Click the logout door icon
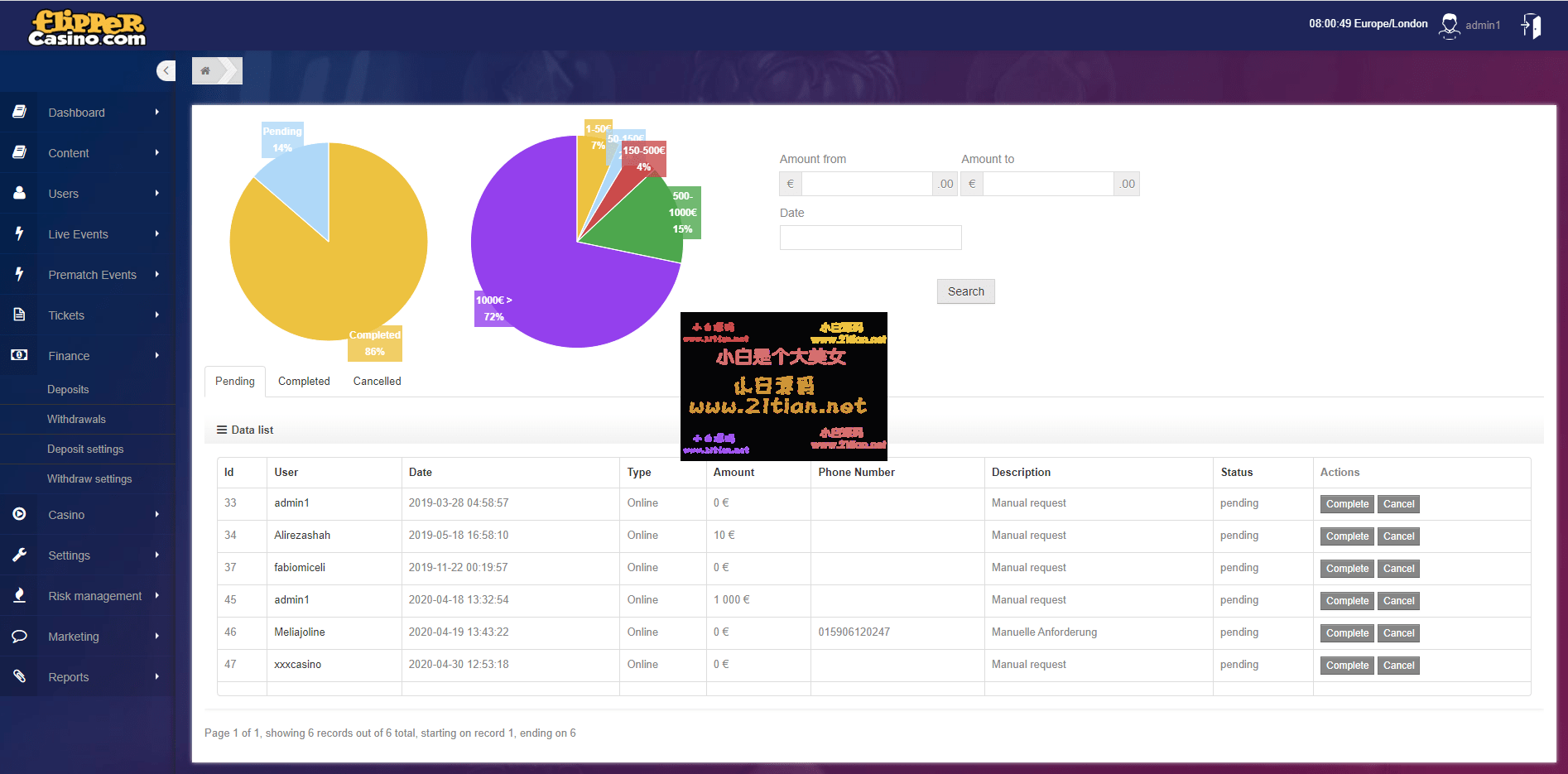 point(1531,26)
